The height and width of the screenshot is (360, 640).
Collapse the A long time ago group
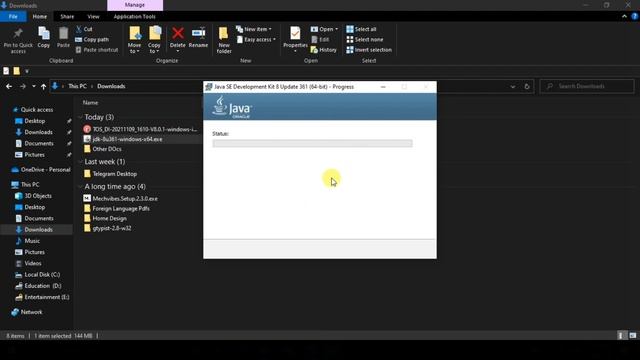tap(80, 187)
